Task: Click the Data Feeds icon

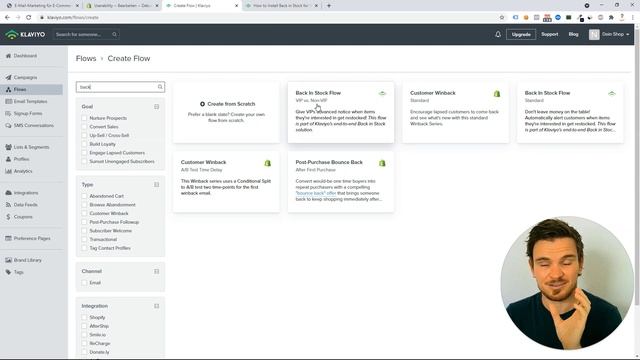Action: pos(9,205)
